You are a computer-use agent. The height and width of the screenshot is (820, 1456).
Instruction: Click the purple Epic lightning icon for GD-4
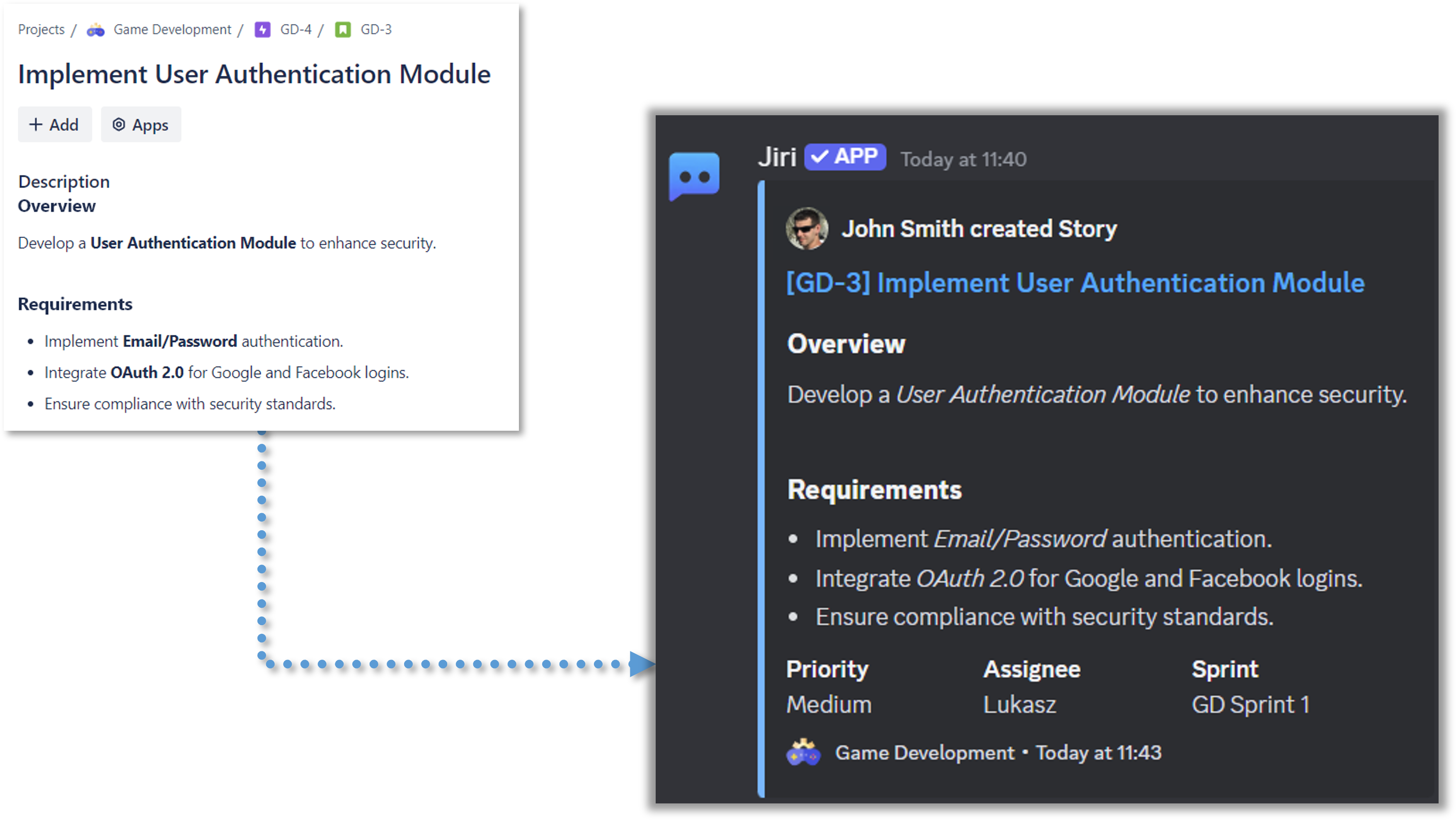pyautogui.click(x=262, y=29)
